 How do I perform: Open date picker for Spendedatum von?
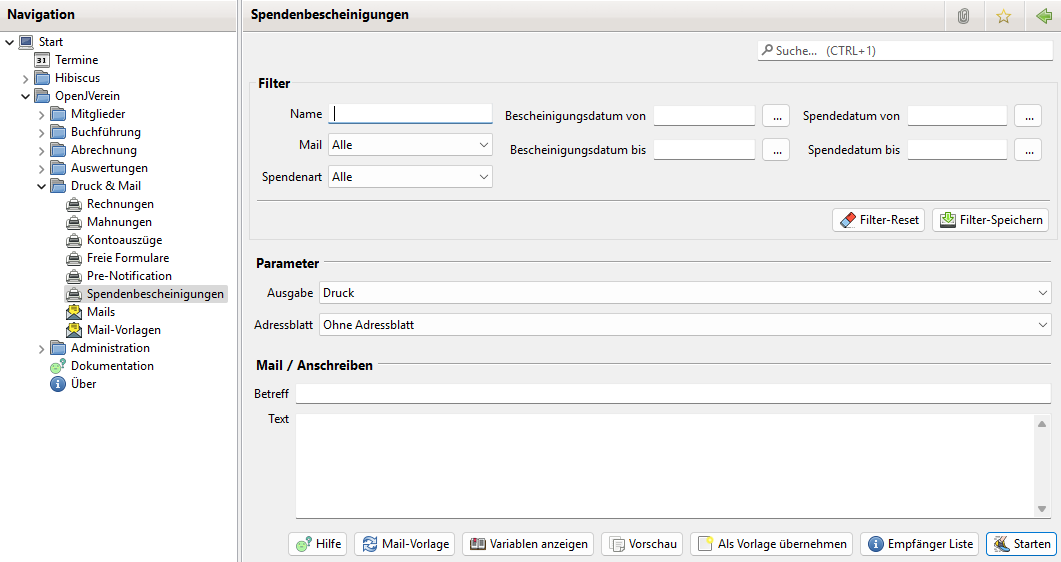coord(1027,116)
